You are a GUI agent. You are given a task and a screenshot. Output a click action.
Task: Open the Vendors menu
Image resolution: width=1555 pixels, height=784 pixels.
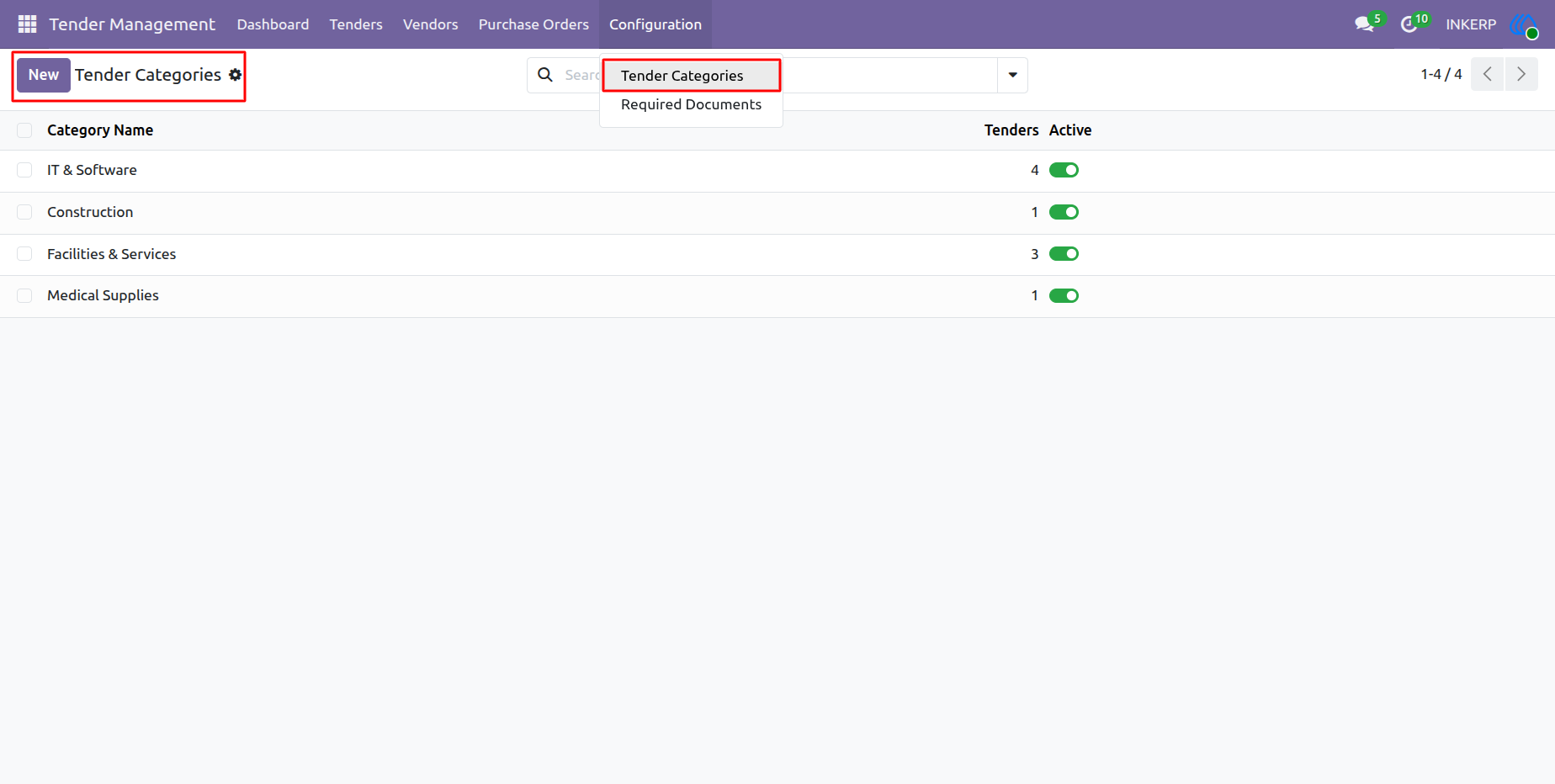pos(431,24)
